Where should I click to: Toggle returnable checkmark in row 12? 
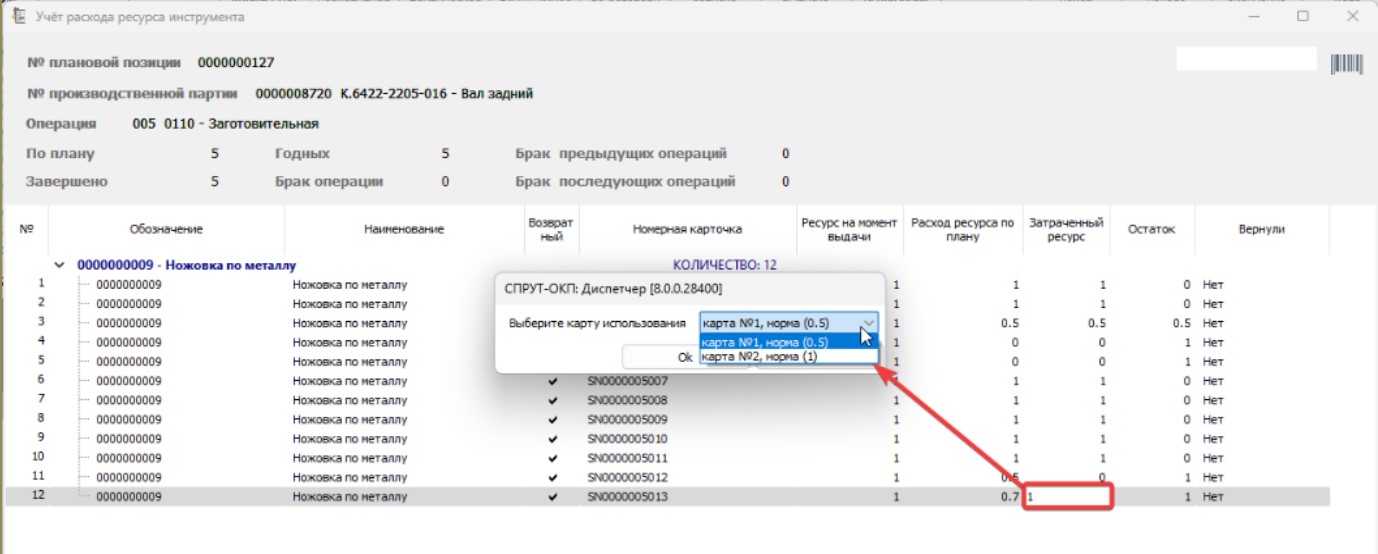point(552,497)
